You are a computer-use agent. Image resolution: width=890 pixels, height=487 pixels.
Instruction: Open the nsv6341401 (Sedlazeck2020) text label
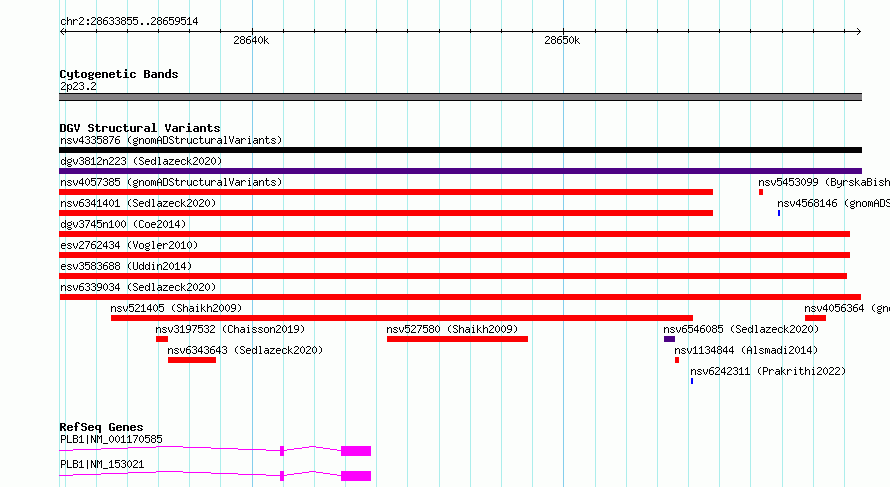click(x=138, y=203)
